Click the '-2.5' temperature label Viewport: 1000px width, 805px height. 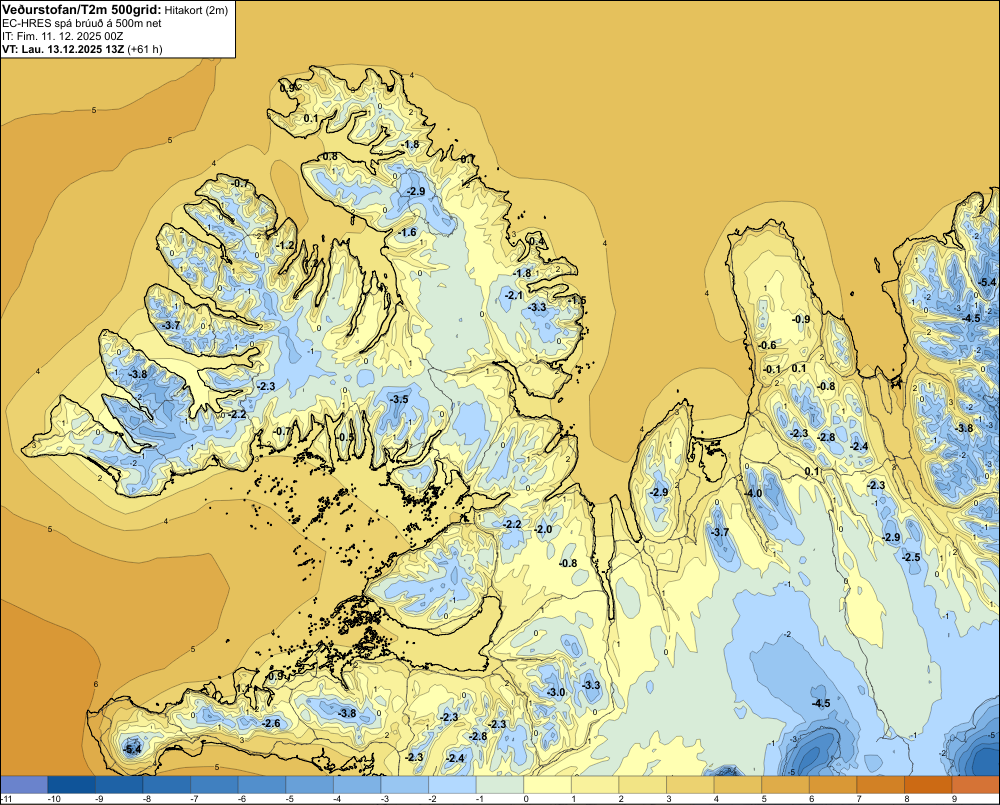pos(911,558)
